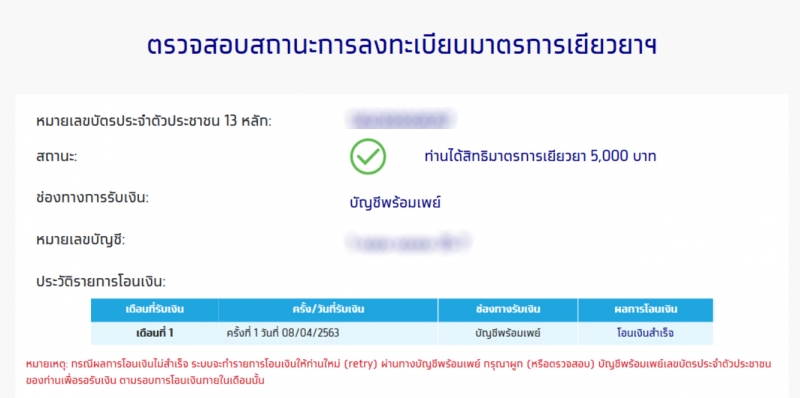Click the ประวัติรายการโอนเงิน section label
Image resolution: width=800 pixels, height=398 pixels.
coord(101,282)
